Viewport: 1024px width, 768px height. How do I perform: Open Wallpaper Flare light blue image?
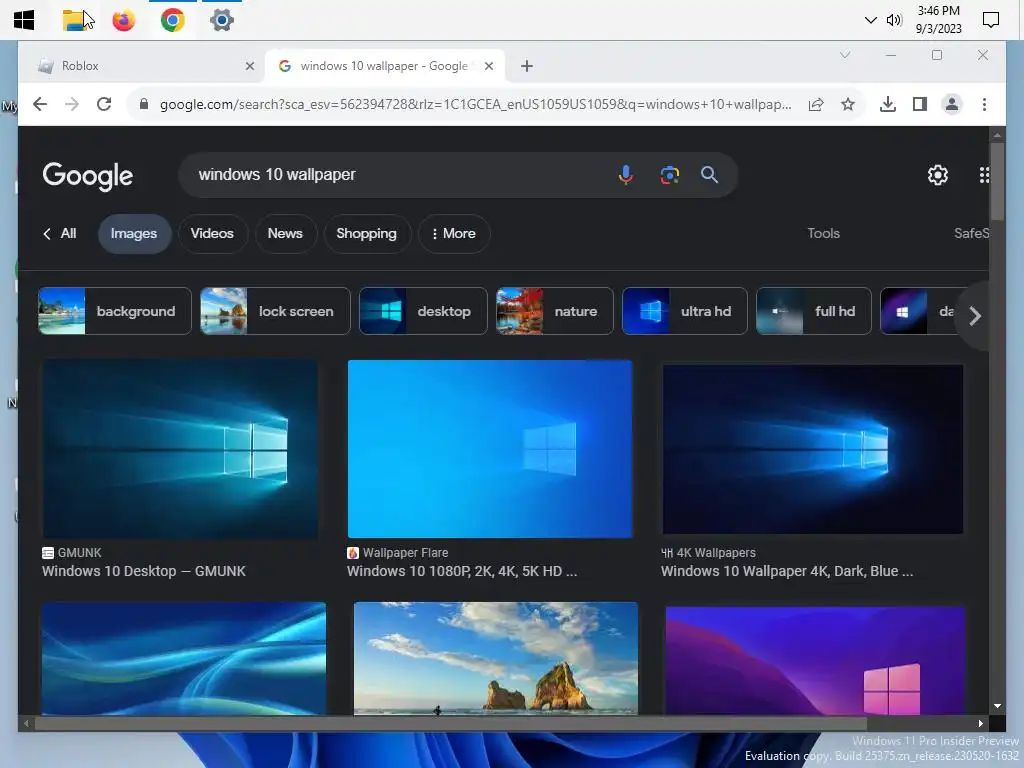(x=490, y=449)
